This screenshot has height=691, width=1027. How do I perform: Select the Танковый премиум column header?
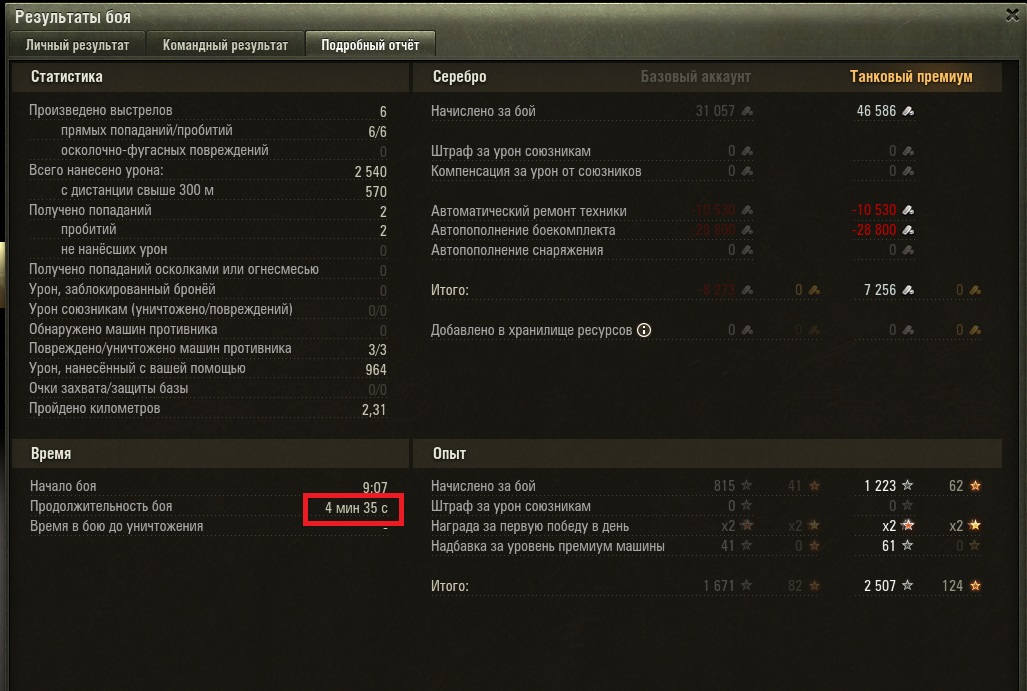910,77
